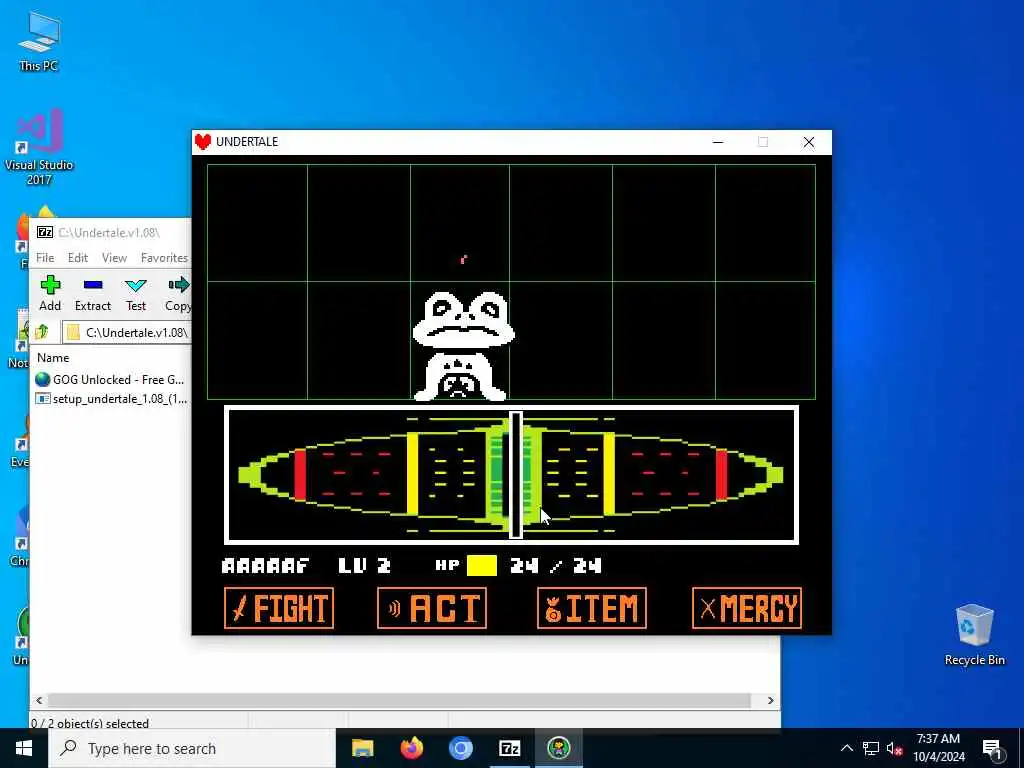The width and height of the screenshot is (1024, 768).
Task: Show hidden system tray icons
Action: [846, 748]
